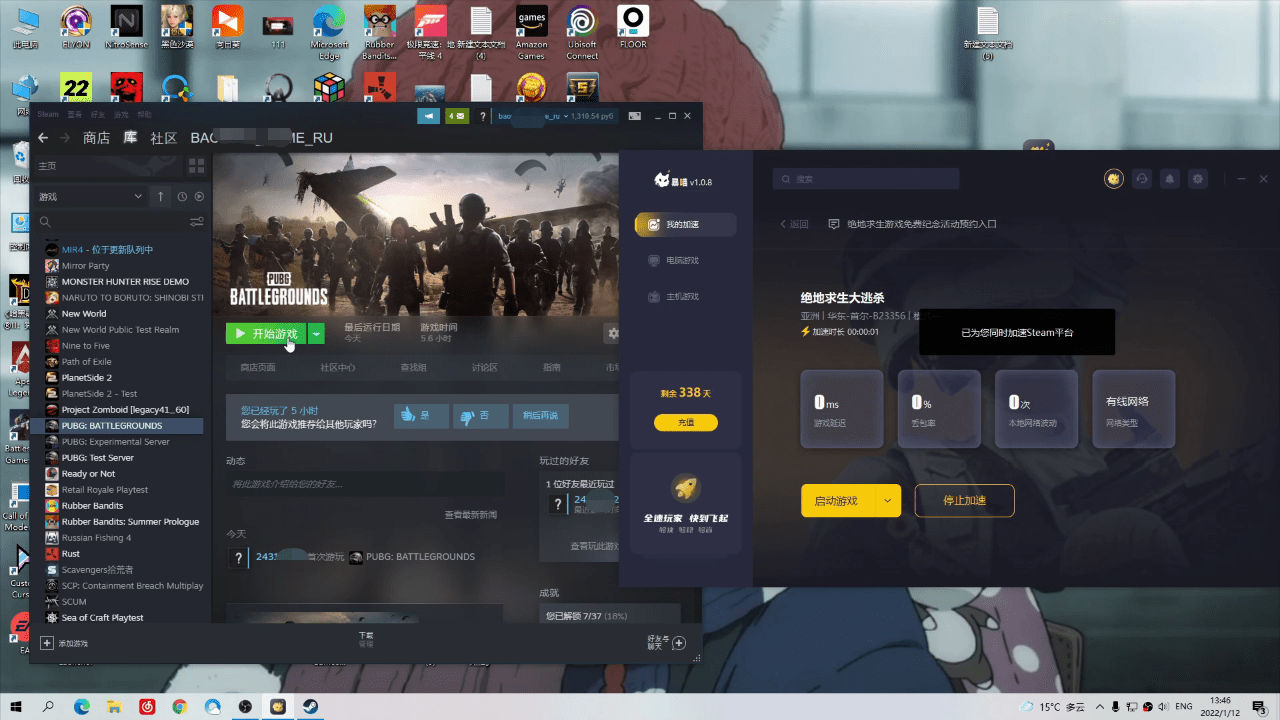The width and height of the screenshot is (1280, 720).
Task: Open the accelerator bell notifications icon
Action: [1170, 179]
